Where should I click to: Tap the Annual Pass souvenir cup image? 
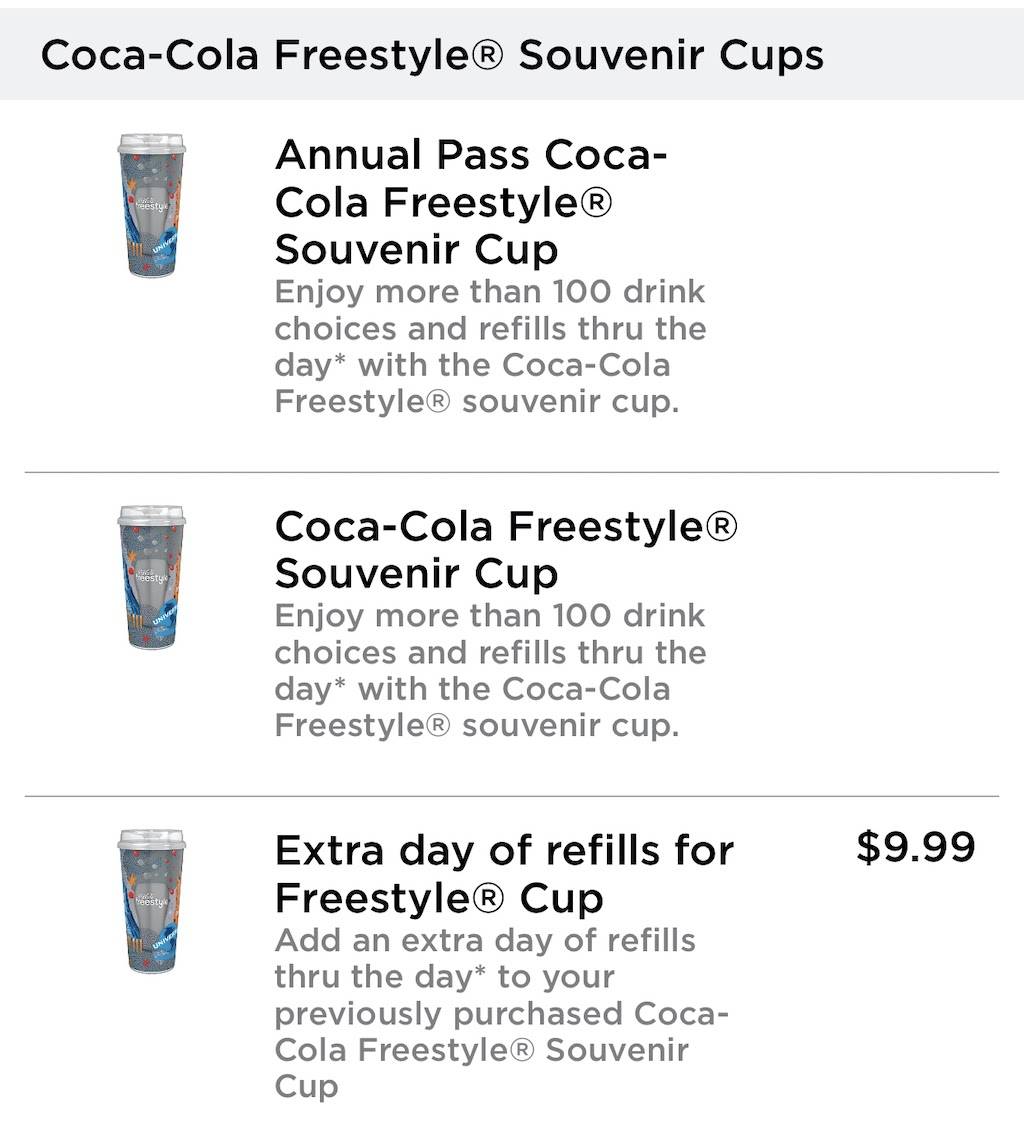pyautogui.click(x=151, y=205)
